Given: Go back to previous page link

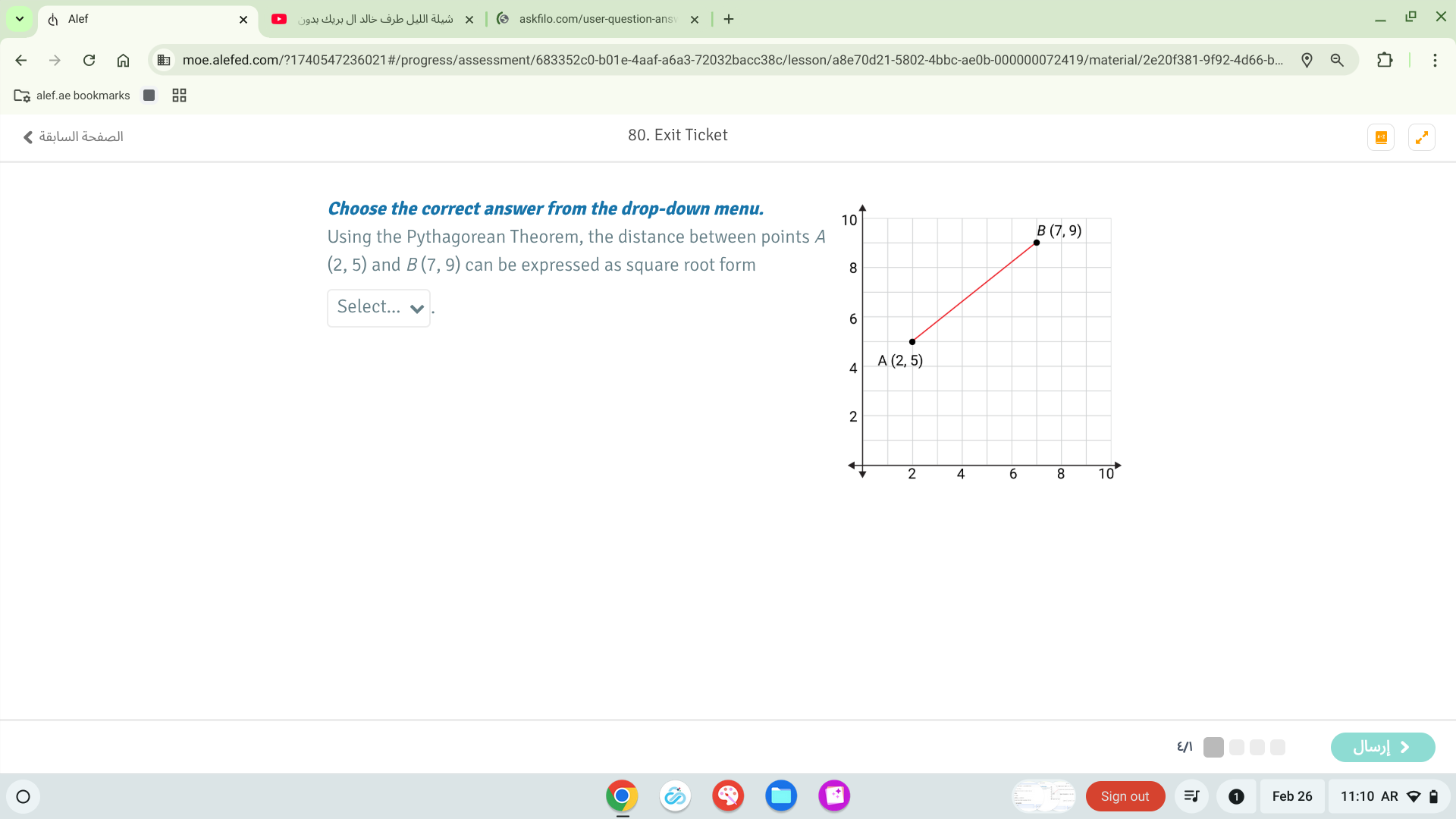Looking at the screenshot, I should point(73,136).
